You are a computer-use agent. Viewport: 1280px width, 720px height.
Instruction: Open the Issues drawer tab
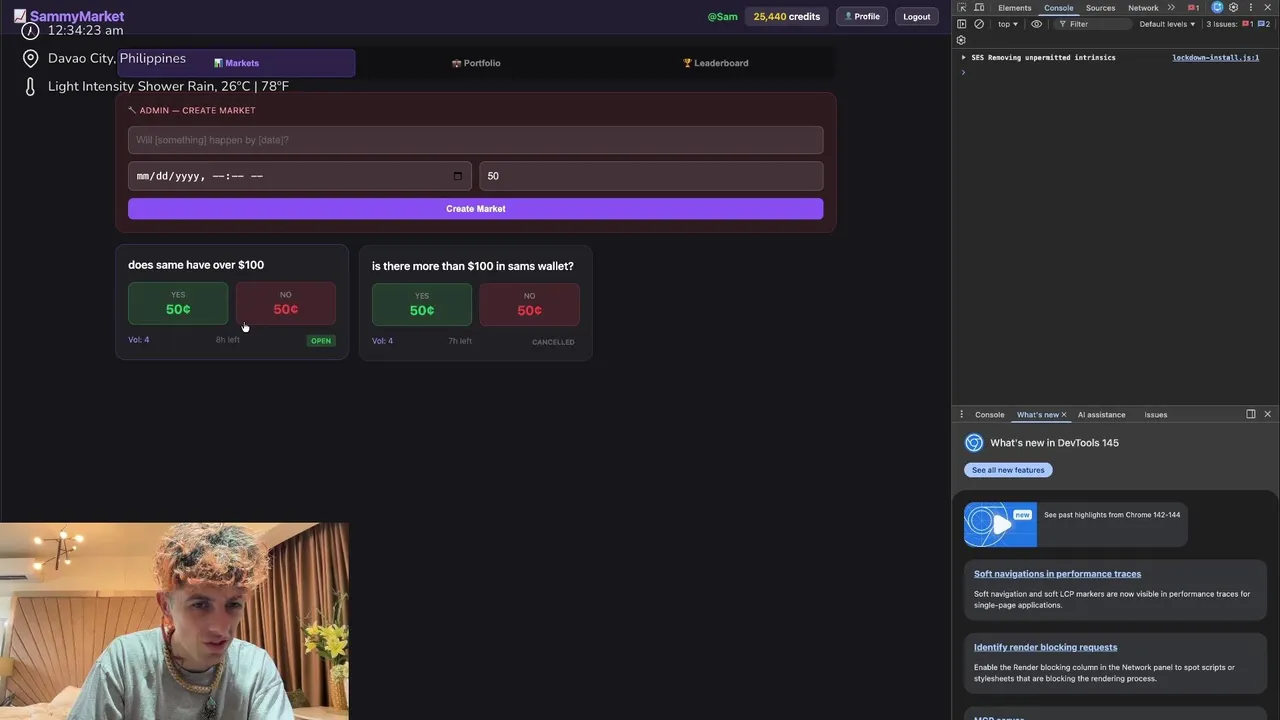[x=1155, y=414]
